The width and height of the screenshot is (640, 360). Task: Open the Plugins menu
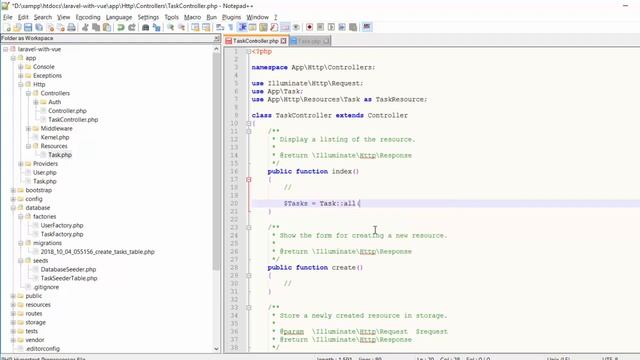click(231, 17)
